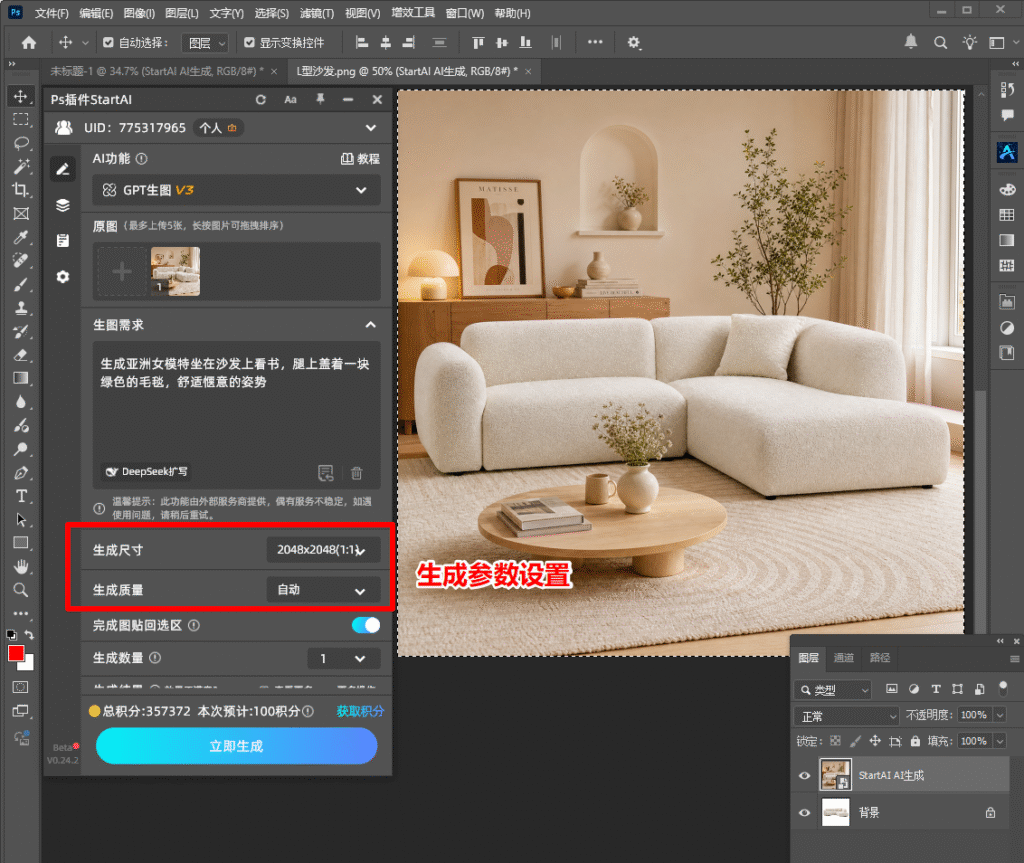Click the red foreground color swatch

tap(15, 651)
